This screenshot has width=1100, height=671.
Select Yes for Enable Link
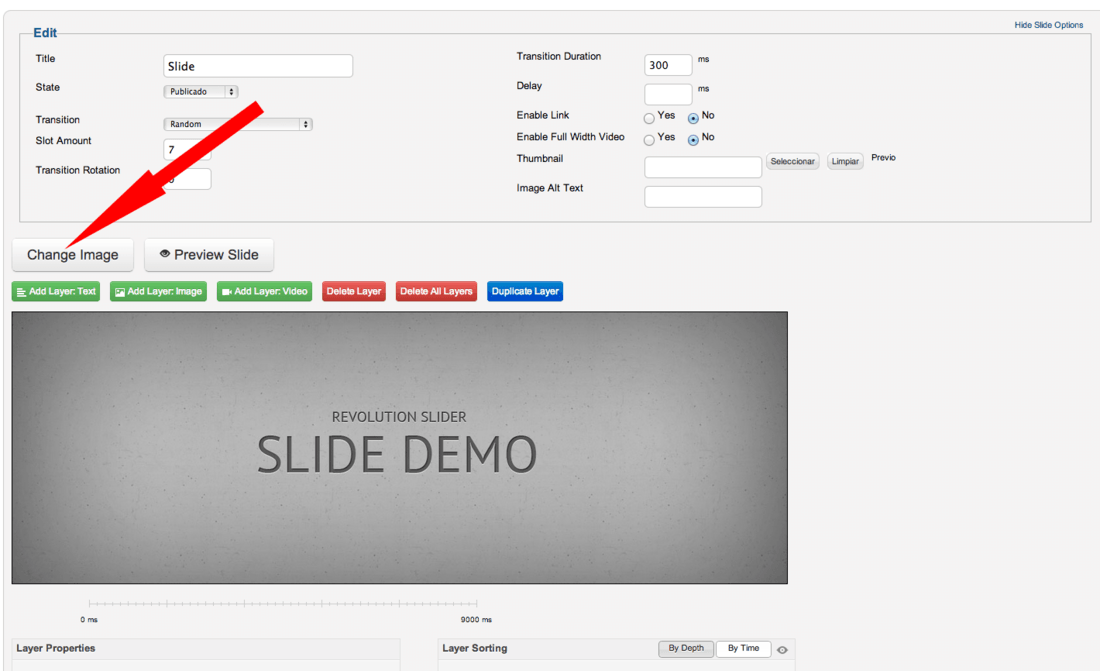[x=649, y=119]
